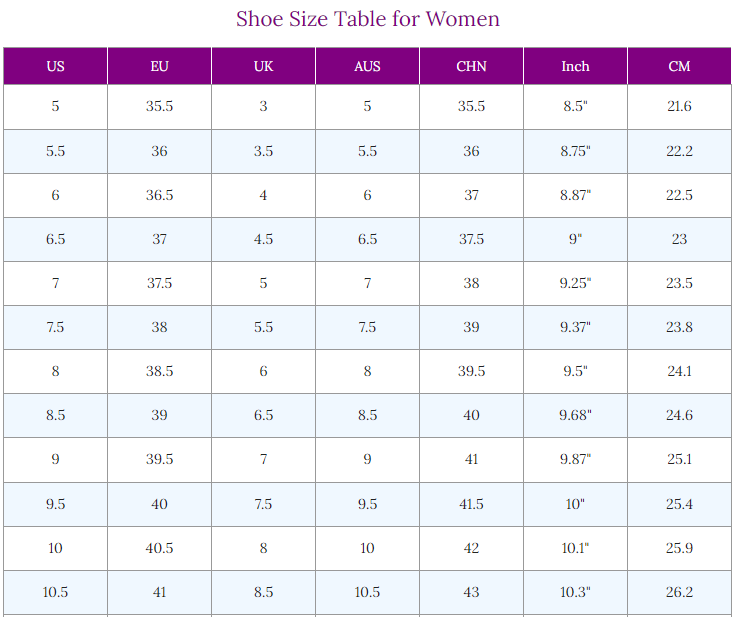Viewport: 734px width, 617px height.
Task: Click the EU column header
Action: 159,67
